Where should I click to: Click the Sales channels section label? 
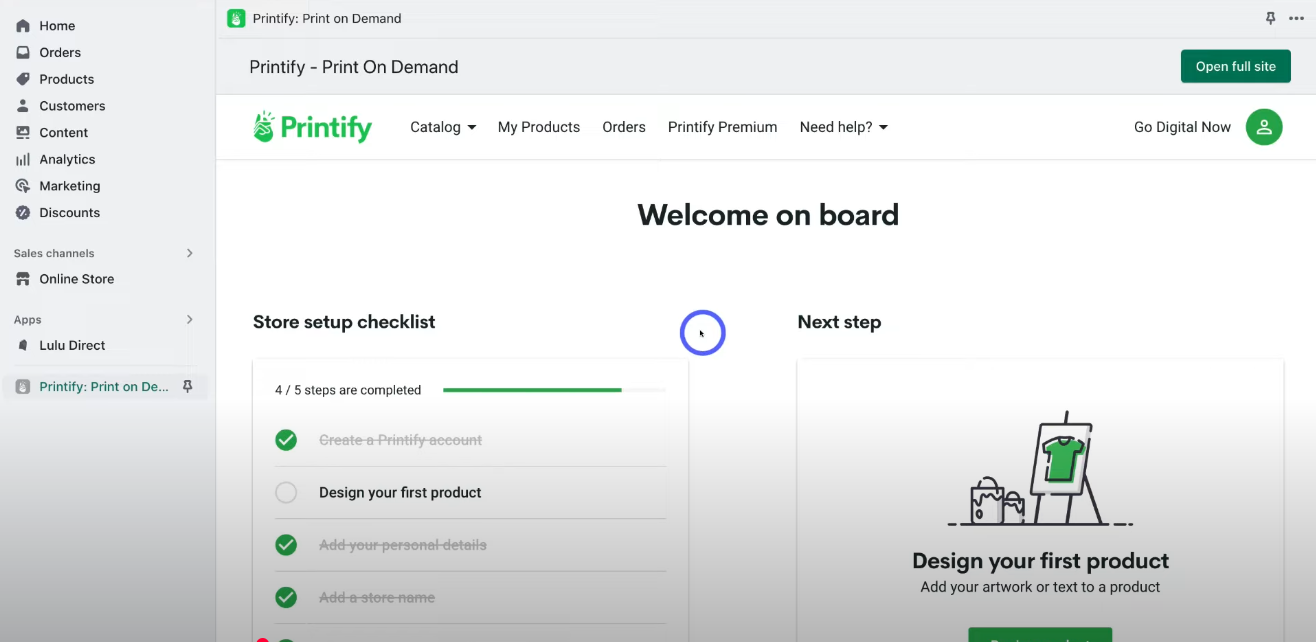[54, 253]
